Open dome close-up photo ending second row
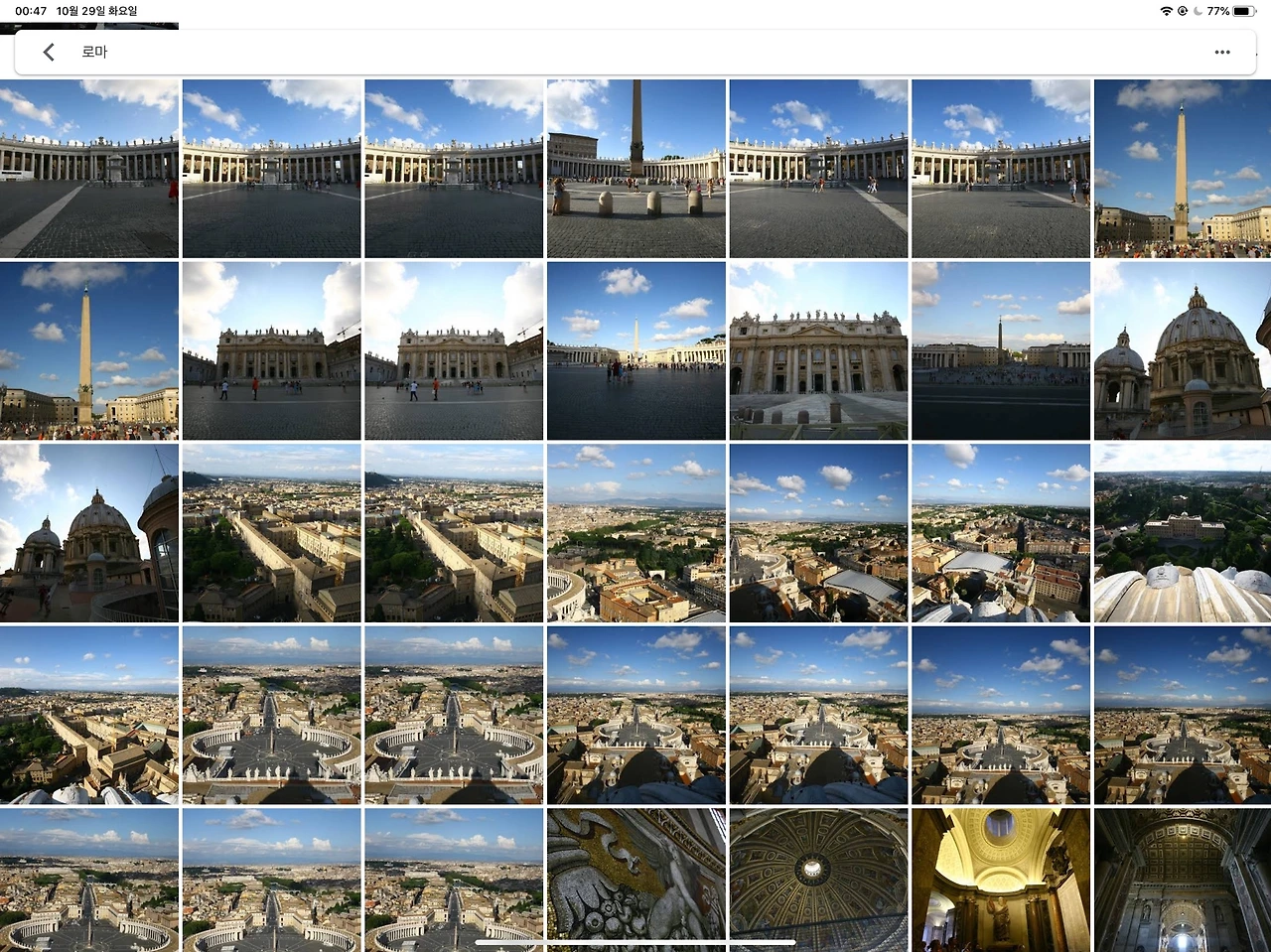 [x=1183, y=350]
